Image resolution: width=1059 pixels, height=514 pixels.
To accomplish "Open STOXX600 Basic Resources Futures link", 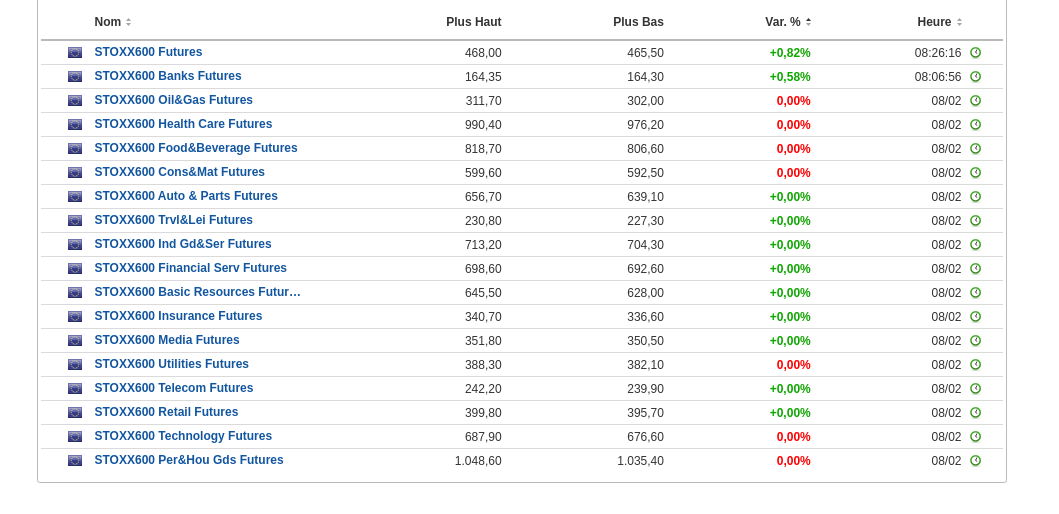I will coord(197,292).
